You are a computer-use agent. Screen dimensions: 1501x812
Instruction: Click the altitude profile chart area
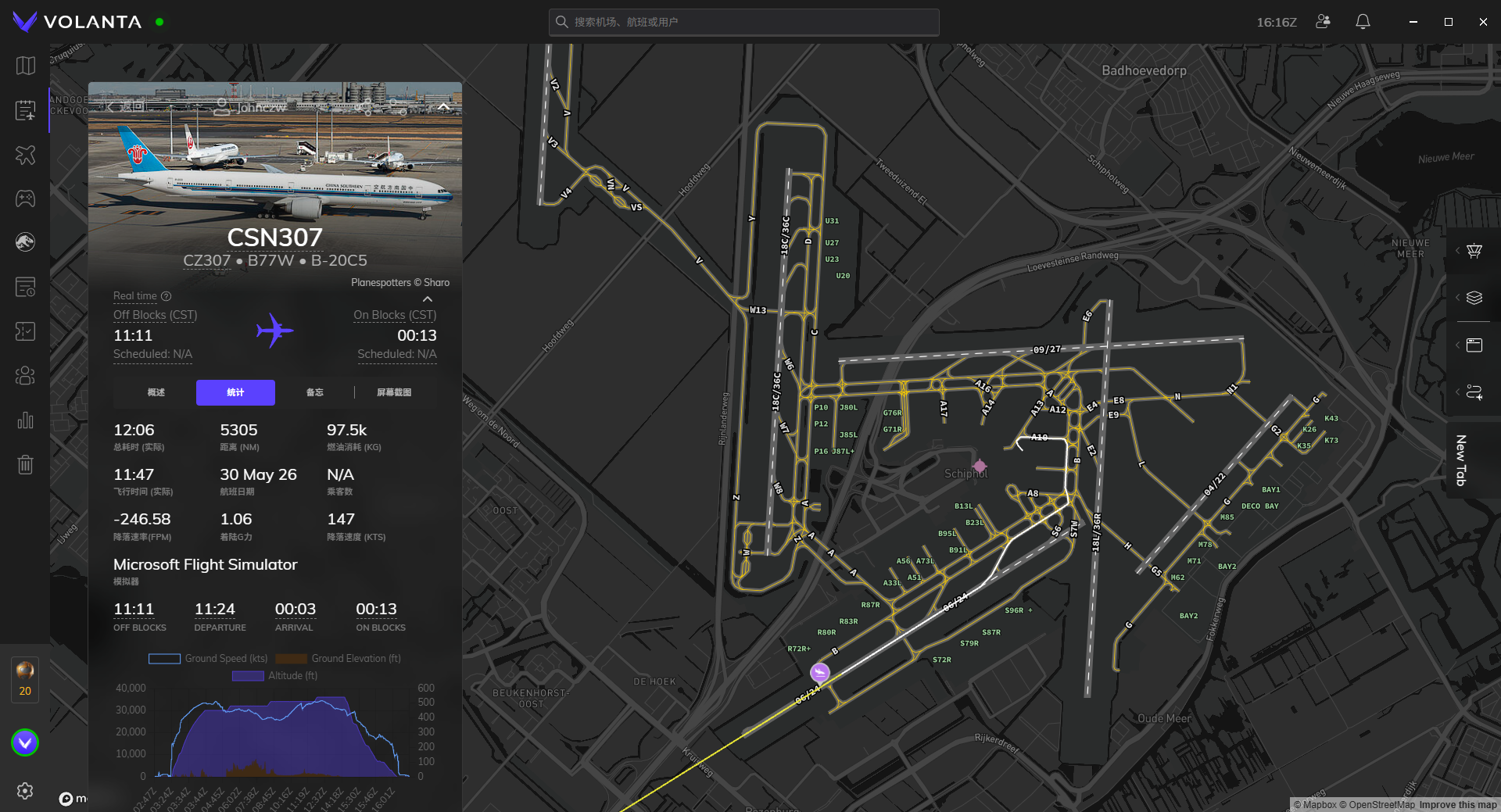pyautogui.click(x=281, y=732)
